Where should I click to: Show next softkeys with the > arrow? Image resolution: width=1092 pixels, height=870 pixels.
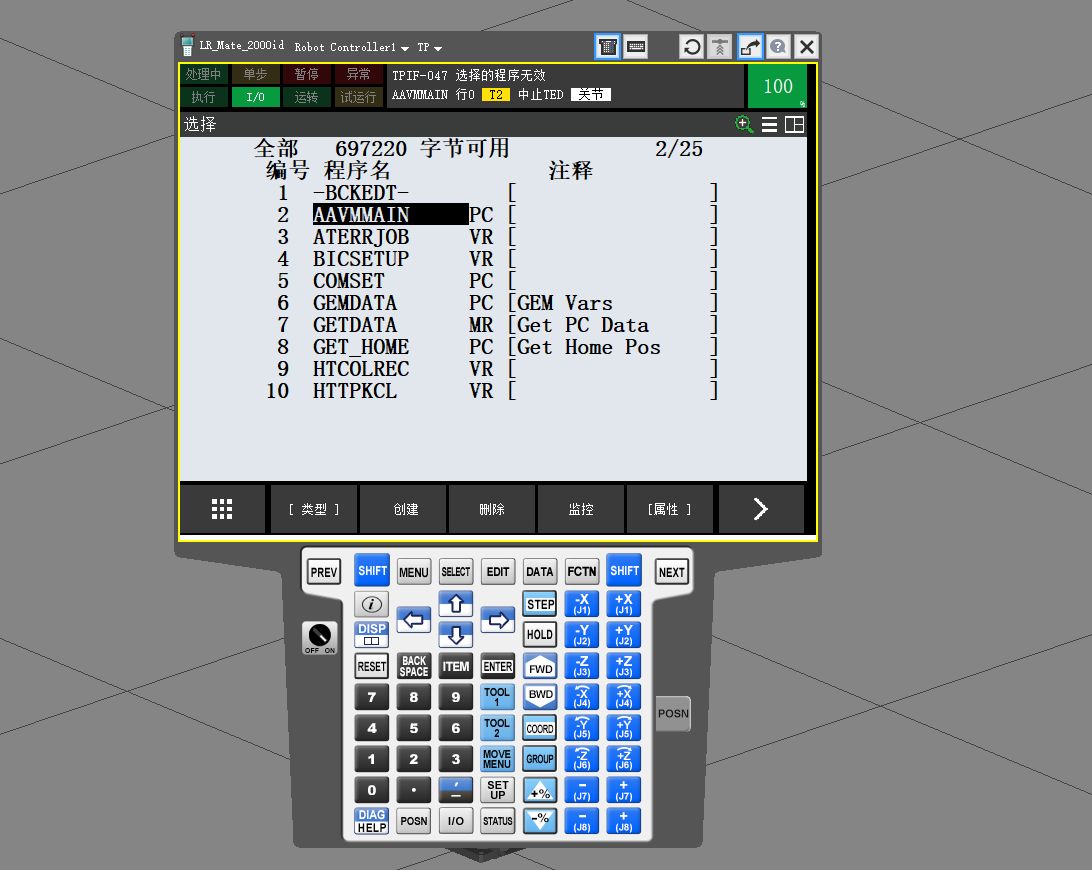pyautogui.click(x=760, y=509)
